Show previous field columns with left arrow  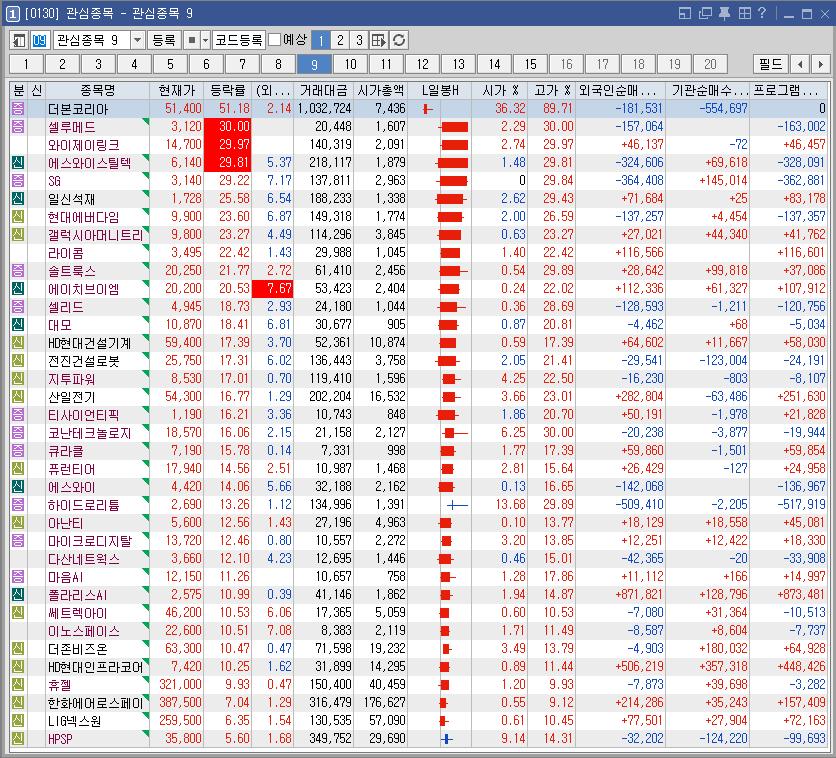800,64
